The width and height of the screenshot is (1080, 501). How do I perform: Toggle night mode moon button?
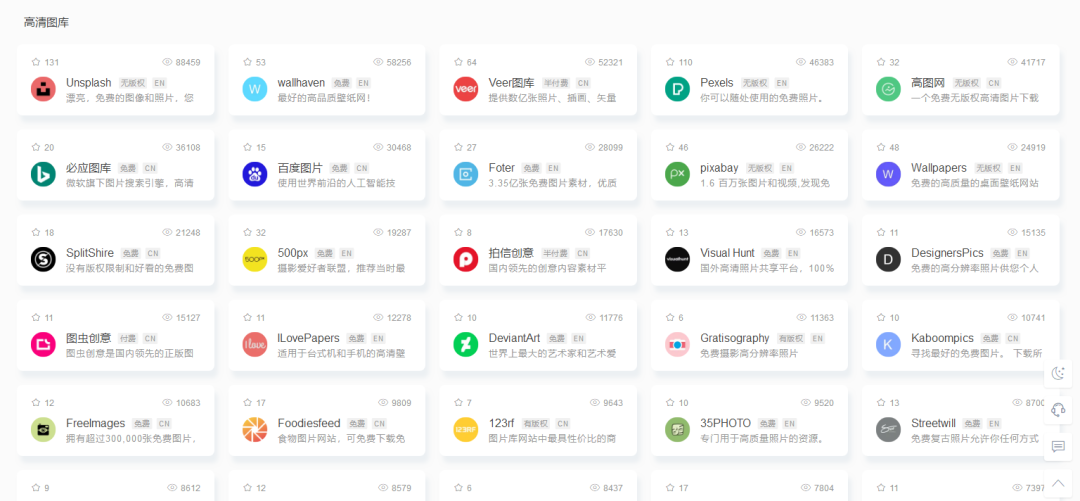pos(1058,374)
